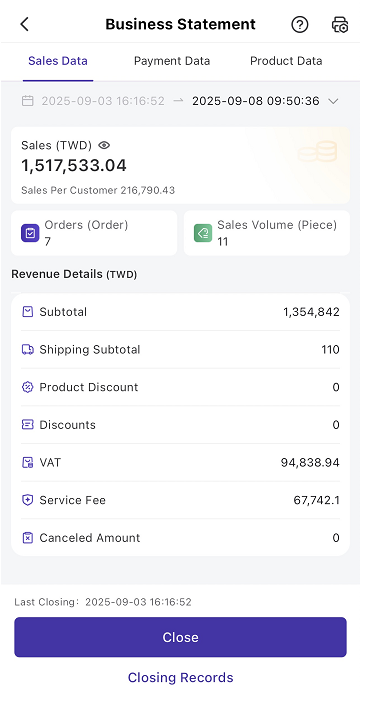Switch to the Payment Data tab

click(172, 61)
